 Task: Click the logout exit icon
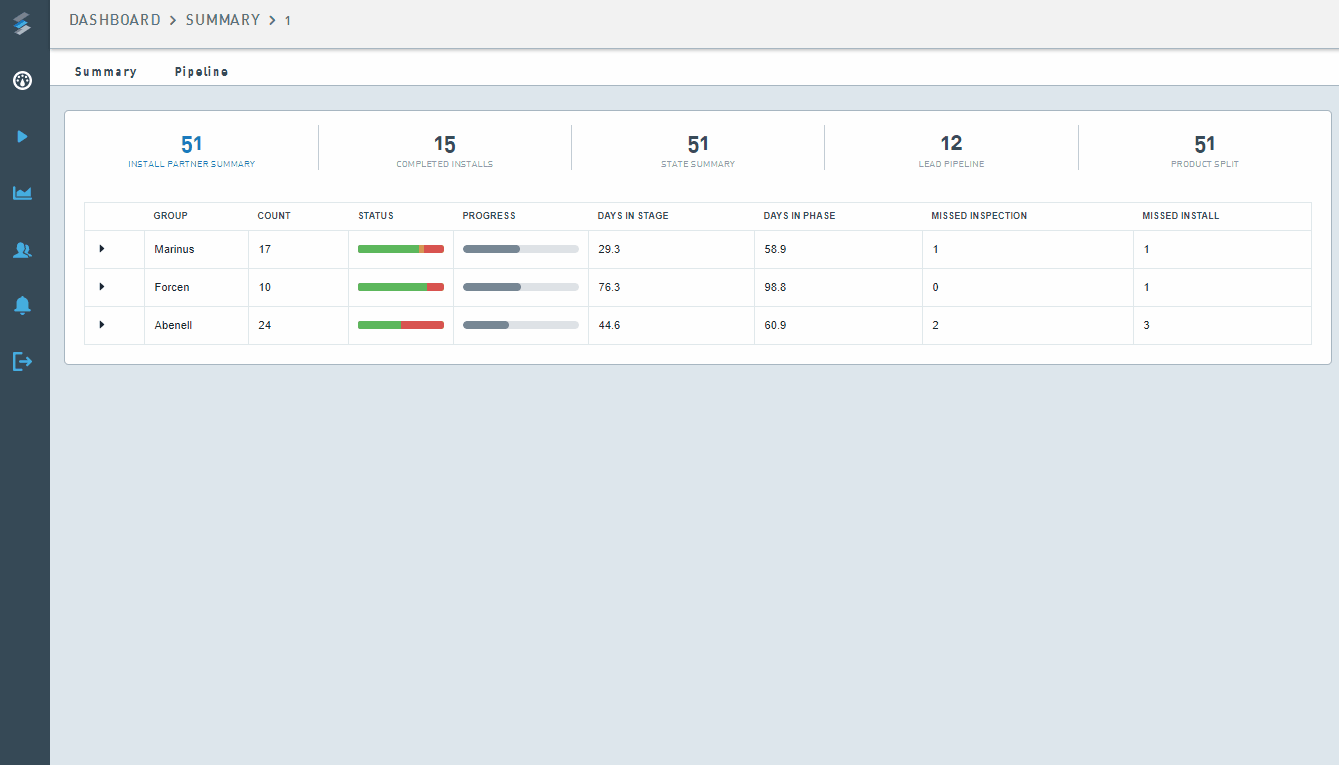[22, 361]
